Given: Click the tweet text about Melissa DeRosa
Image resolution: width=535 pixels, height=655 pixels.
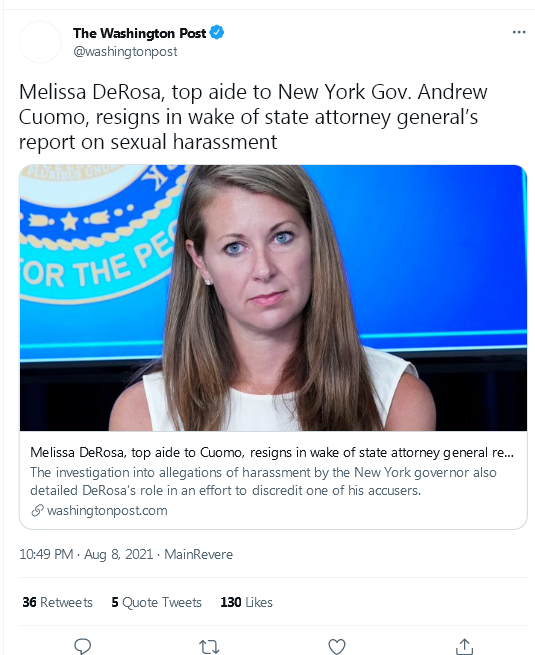Looking at the screenshot, I should coord(253,117).
